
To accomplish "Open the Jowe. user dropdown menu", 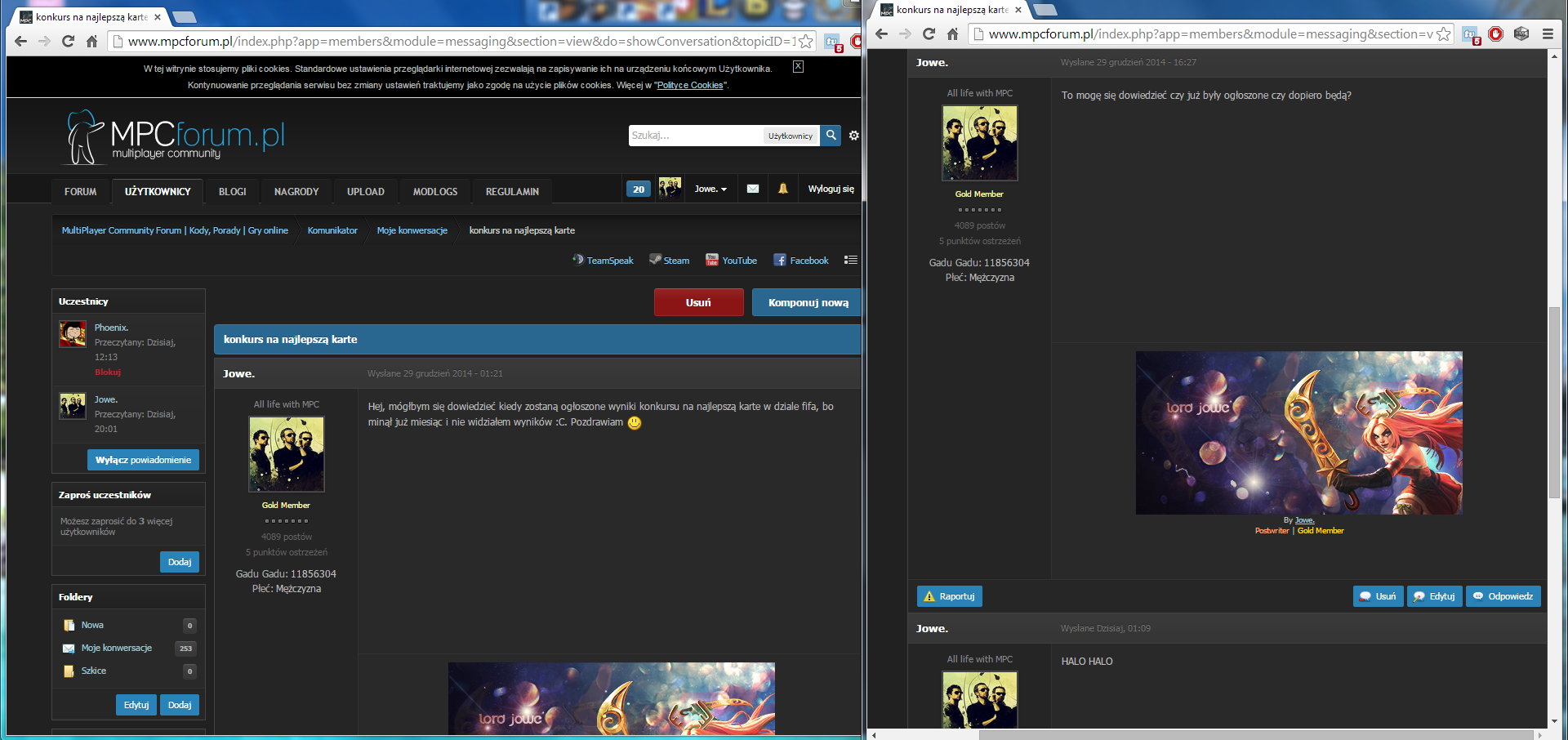I will [710, 189].
